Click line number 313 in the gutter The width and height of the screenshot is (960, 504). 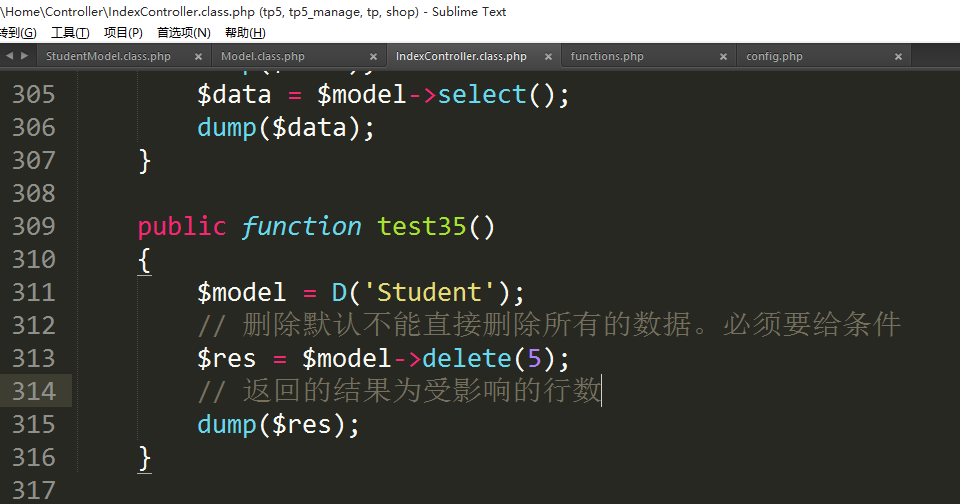coord(34,358)
